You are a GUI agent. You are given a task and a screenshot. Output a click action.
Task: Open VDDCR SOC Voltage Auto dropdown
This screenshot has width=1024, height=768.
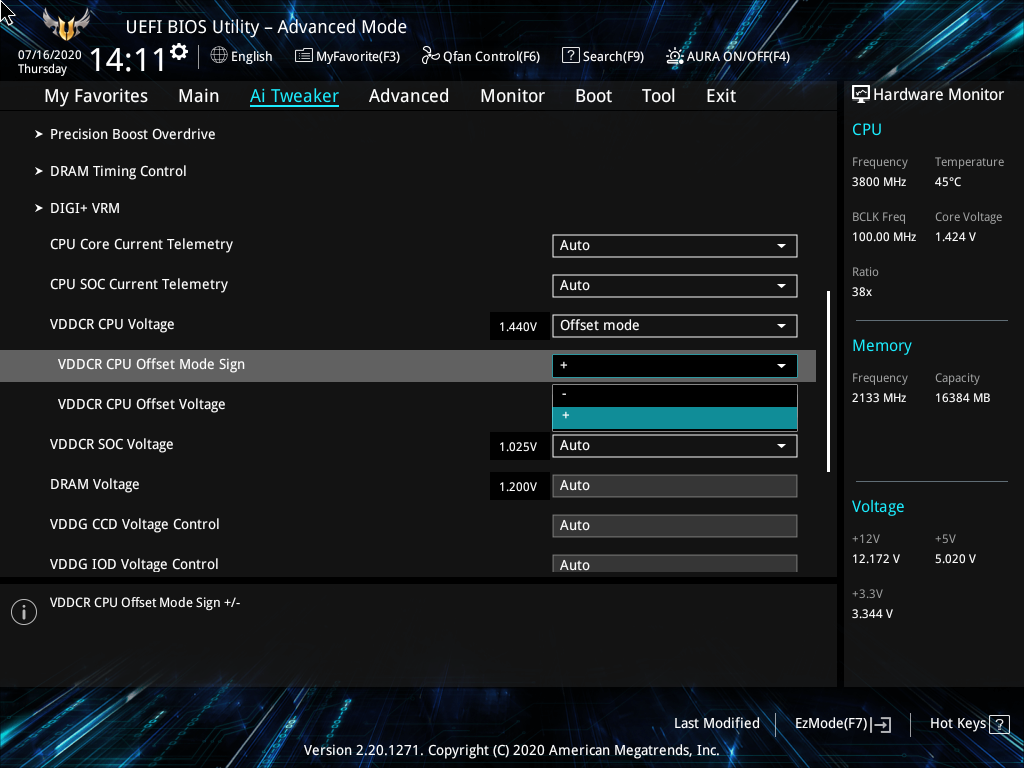point(675,445)
